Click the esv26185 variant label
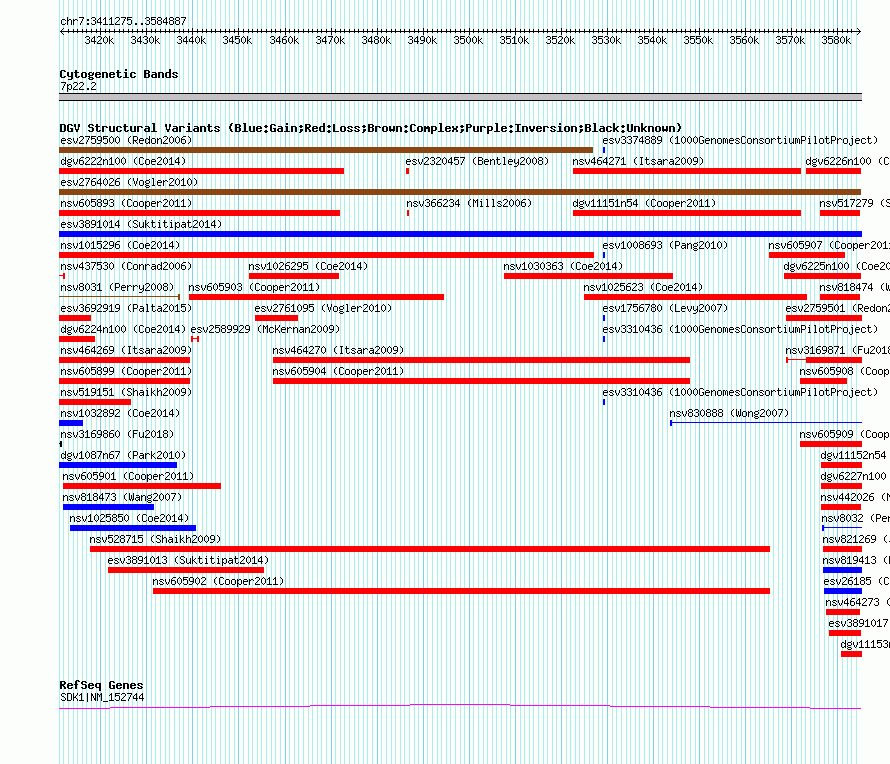This screenshot has height=764, width=890. tap(857, 581)
